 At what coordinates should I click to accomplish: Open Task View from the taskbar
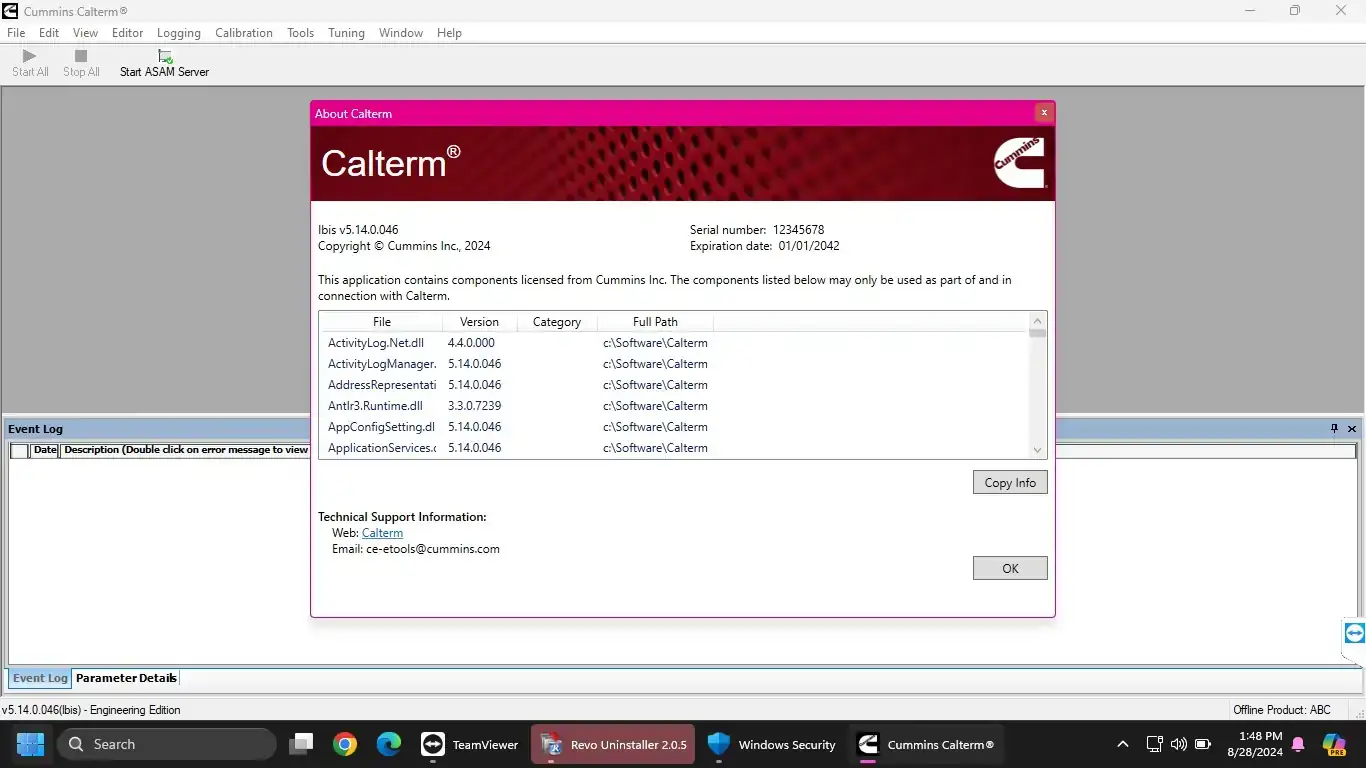[x=301, y=744]
